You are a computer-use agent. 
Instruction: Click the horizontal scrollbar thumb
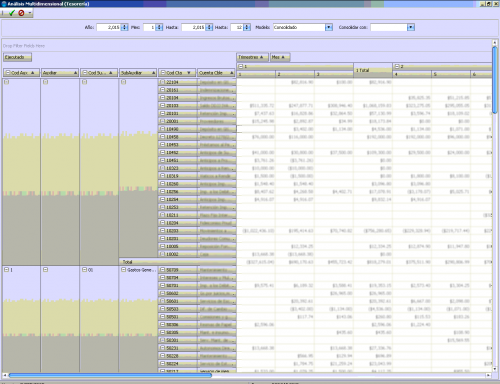click(x=110, y=375)
